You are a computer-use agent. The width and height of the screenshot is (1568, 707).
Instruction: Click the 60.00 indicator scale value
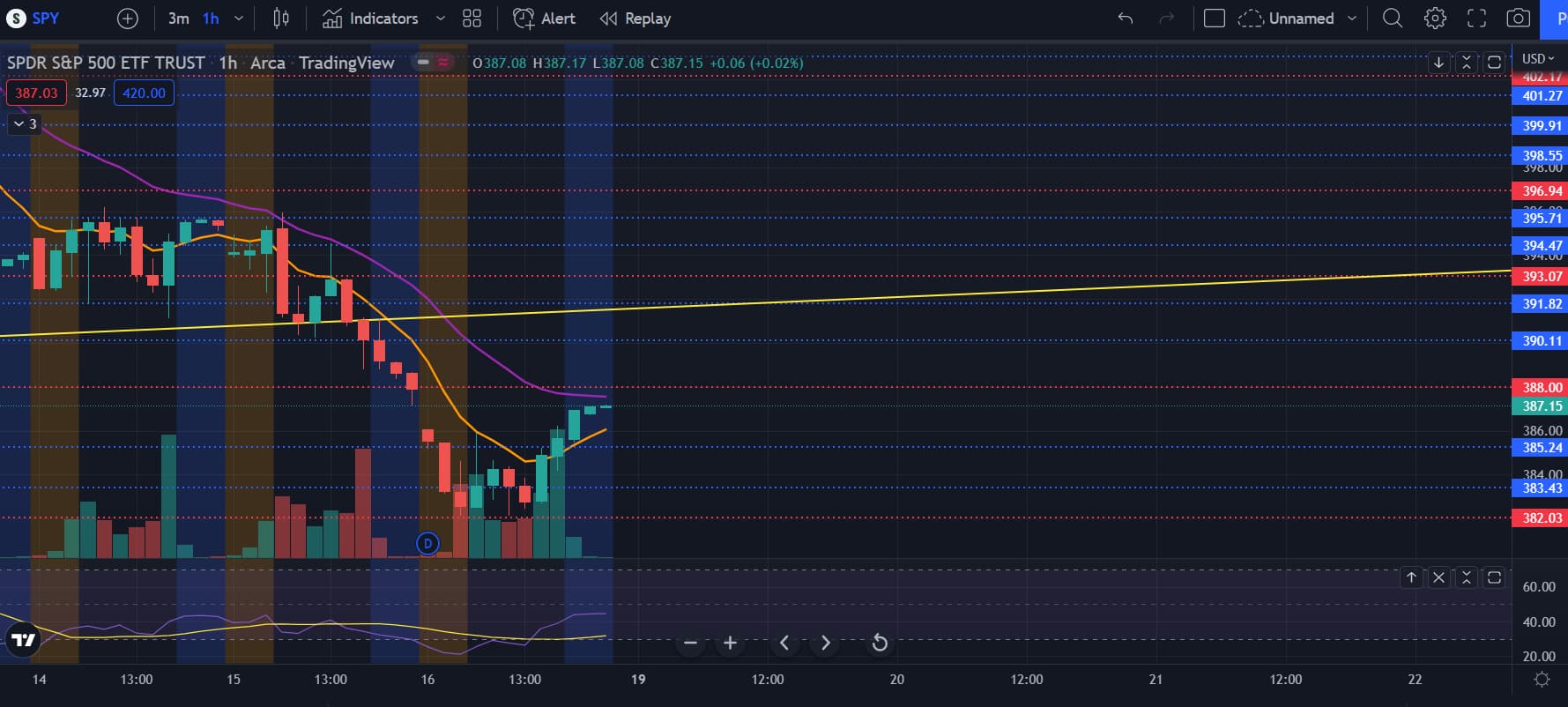coord(1539,587)
